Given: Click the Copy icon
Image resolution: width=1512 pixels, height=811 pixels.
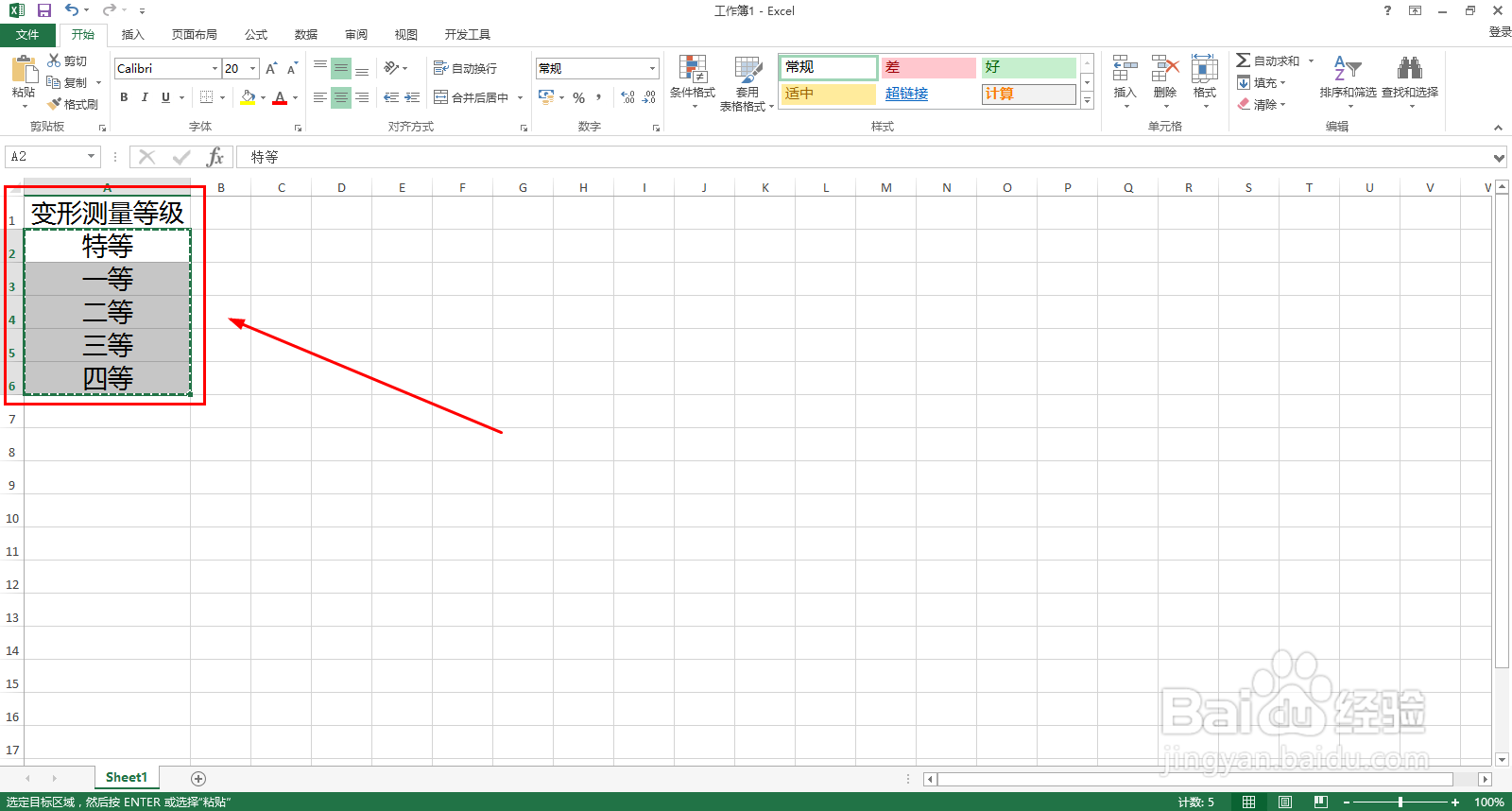Looking at the screenshot, I should [55, 82].
